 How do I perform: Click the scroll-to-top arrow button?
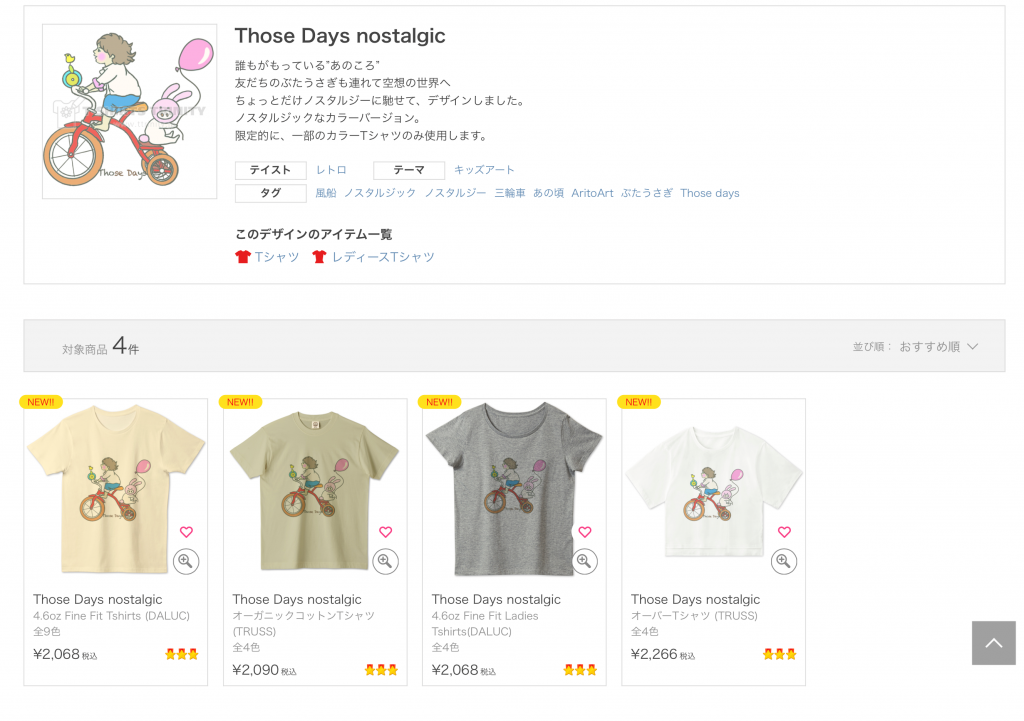coord(993,643)
